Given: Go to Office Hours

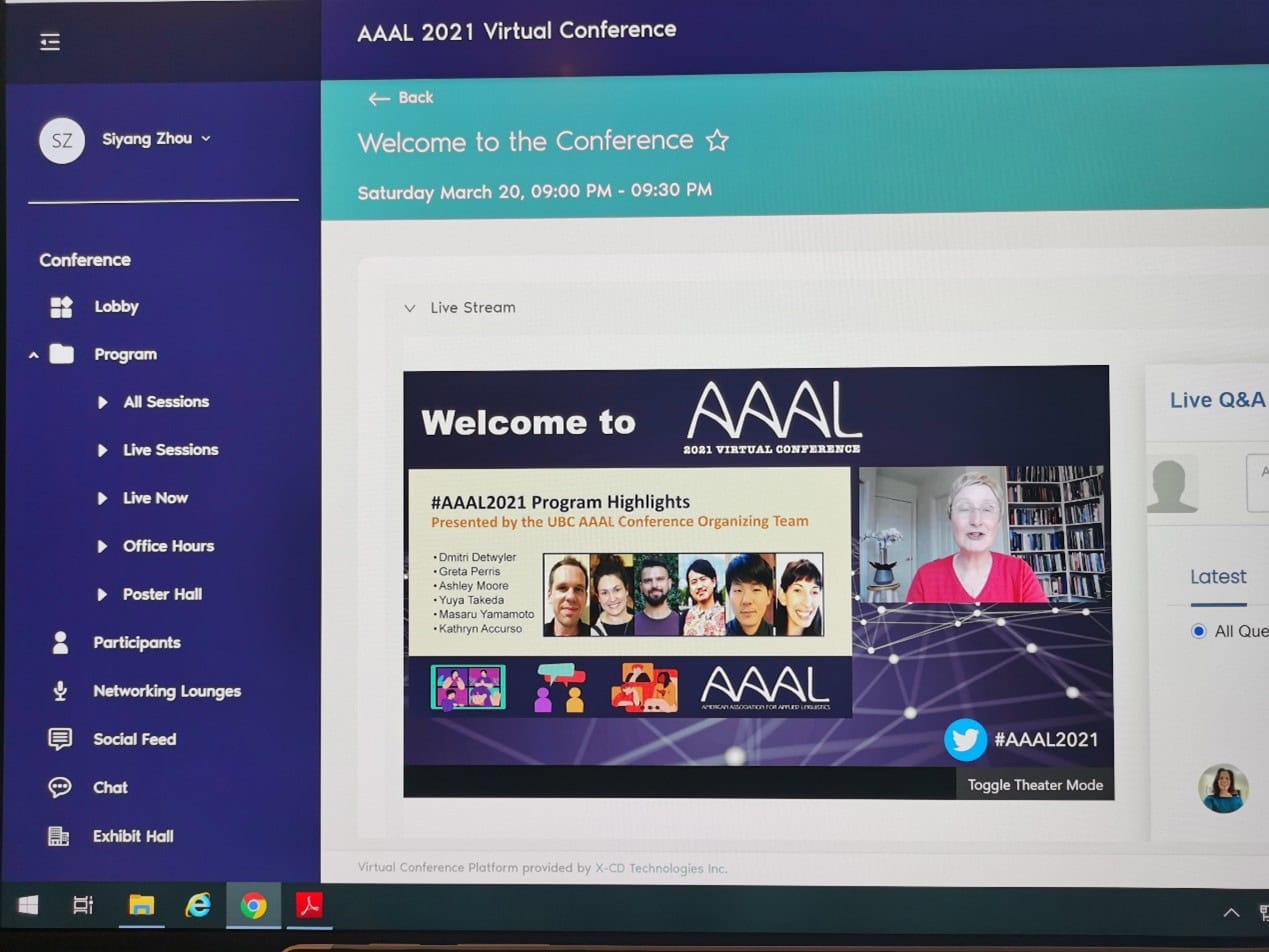Looking at the screenshot, I should [168, 546].
